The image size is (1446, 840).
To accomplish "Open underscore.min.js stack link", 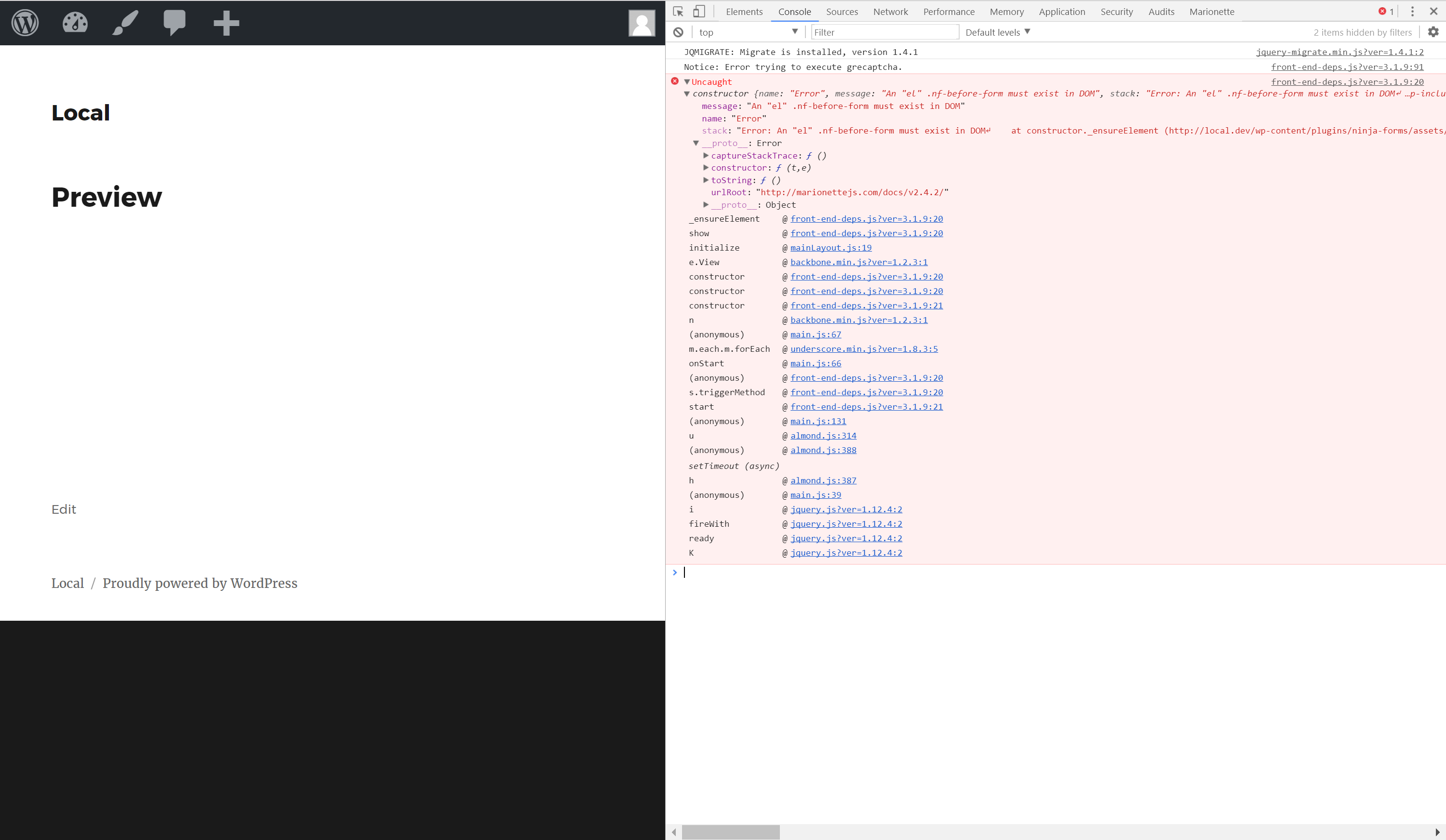I will tap(864, 349).
